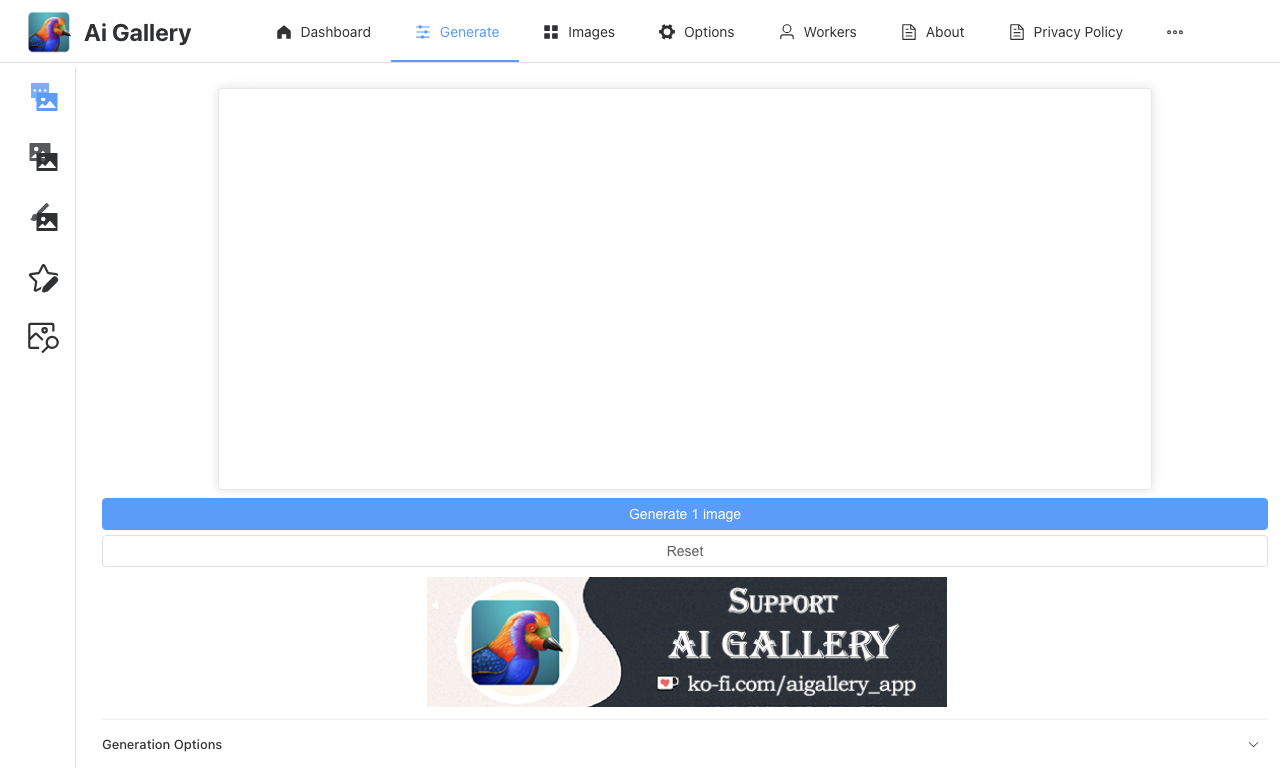Image resolution: width=1280 pixels, height=768 pixels.
Task: Open image search interrogation sidebar tool
Action: [x=44, y=338]
